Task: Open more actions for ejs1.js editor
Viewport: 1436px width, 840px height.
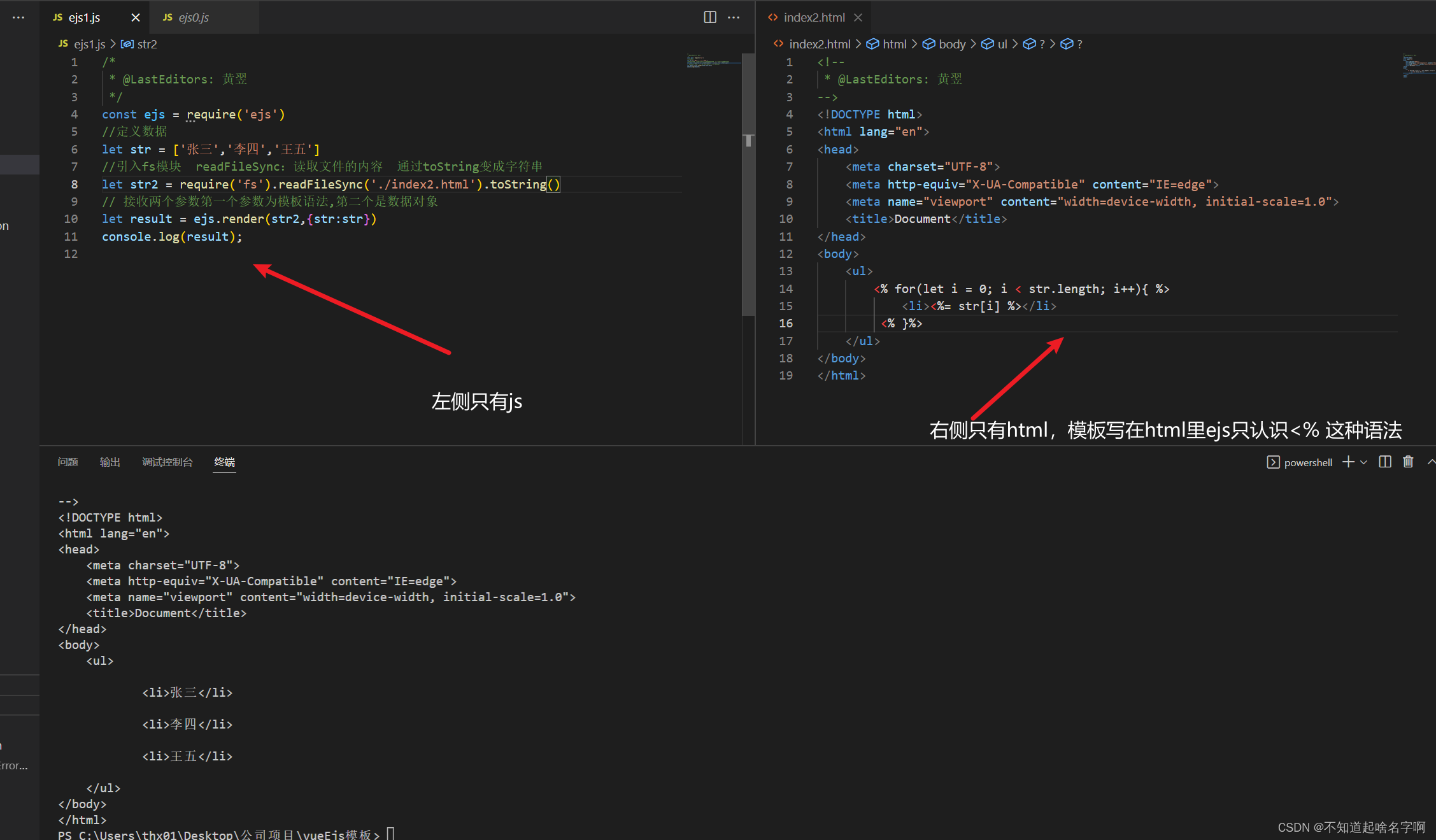Action: pos(734,17)
